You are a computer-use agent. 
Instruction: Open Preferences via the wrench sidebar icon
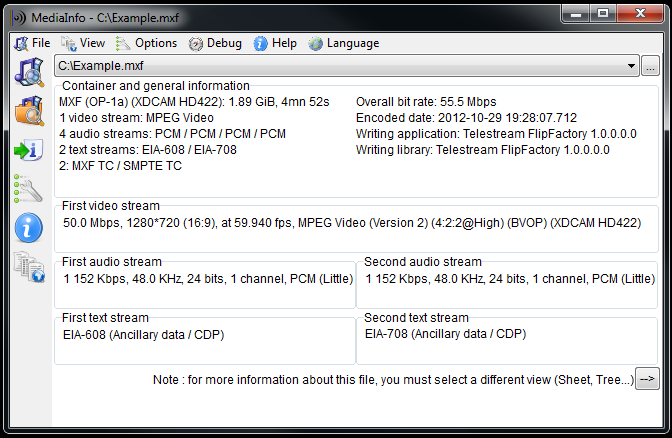(28, 188)
